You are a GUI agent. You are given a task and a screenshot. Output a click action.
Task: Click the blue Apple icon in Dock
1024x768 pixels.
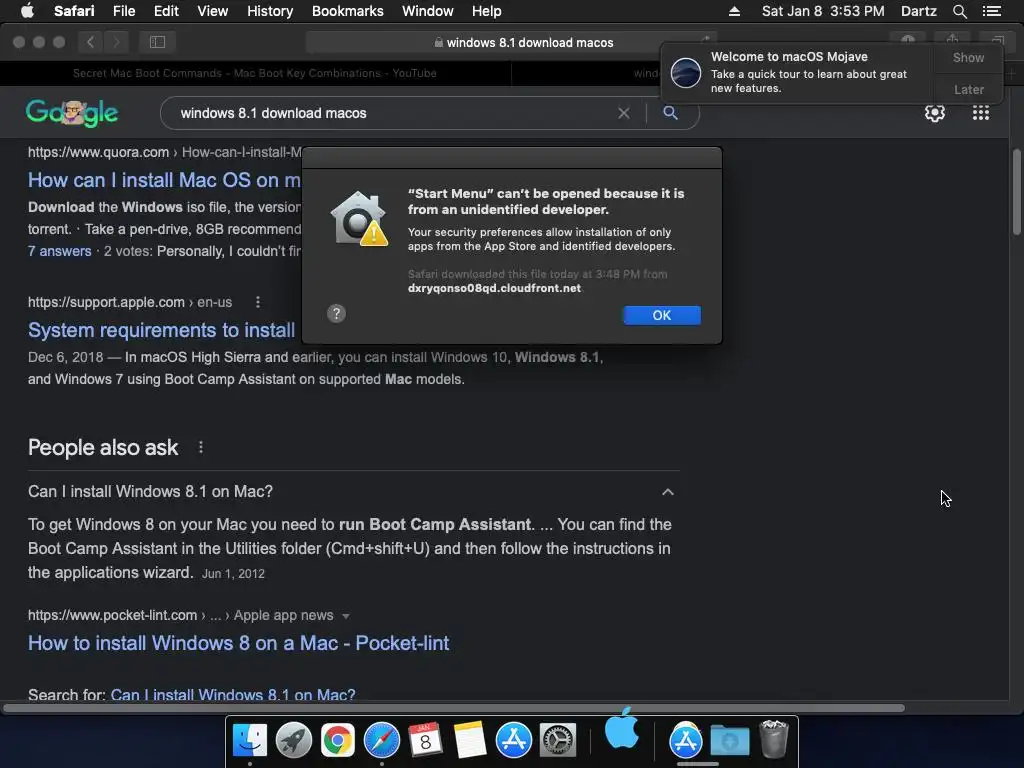click(622, 728)
